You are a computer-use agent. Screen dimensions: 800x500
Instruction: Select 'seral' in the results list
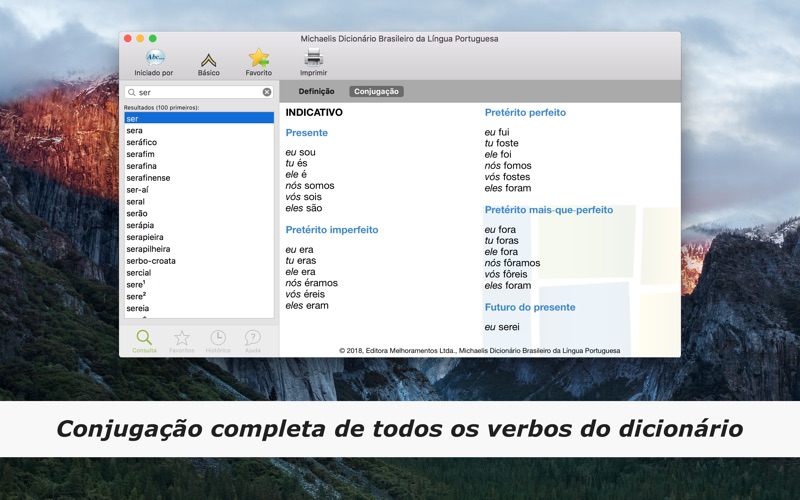tap(199, 202)
